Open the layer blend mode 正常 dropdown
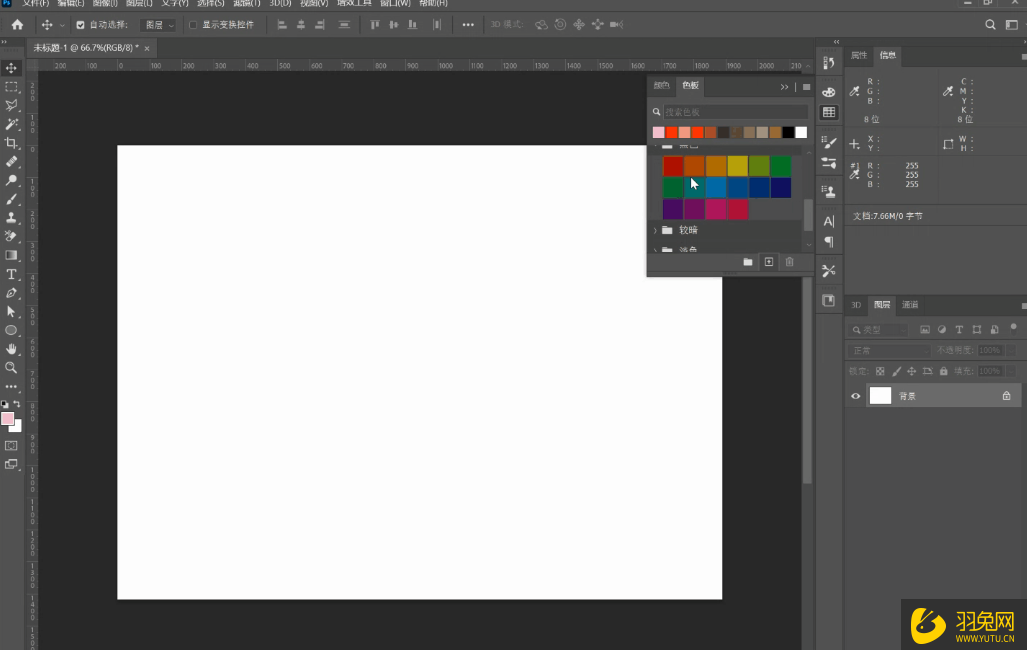The height and width of the screenshot is (650, 1027). point(888,351)
